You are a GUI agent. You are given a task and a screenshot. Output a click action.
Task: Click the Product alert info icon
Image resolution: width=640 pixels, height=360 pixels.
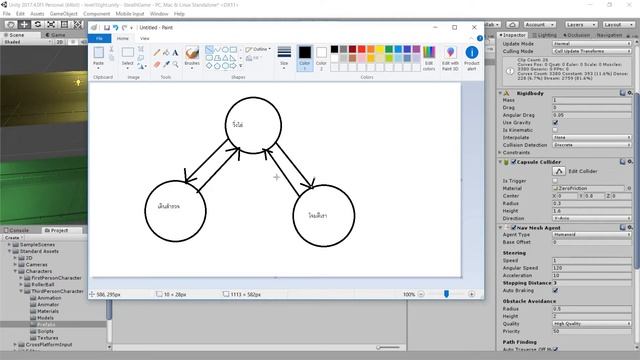[472, 53]
